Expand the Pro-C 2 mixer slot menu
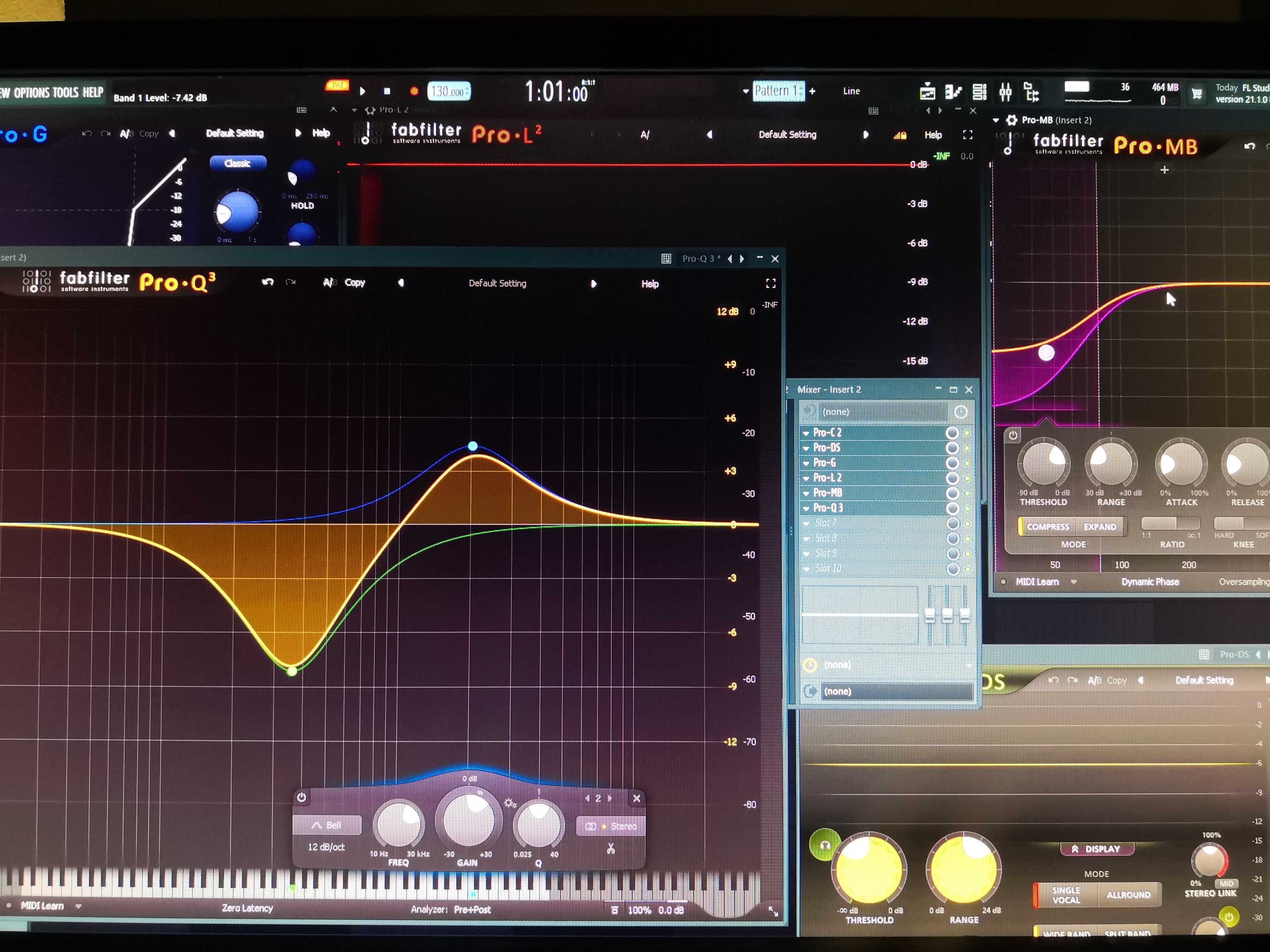Screen dimensions: 1270x952 point(806,433)
